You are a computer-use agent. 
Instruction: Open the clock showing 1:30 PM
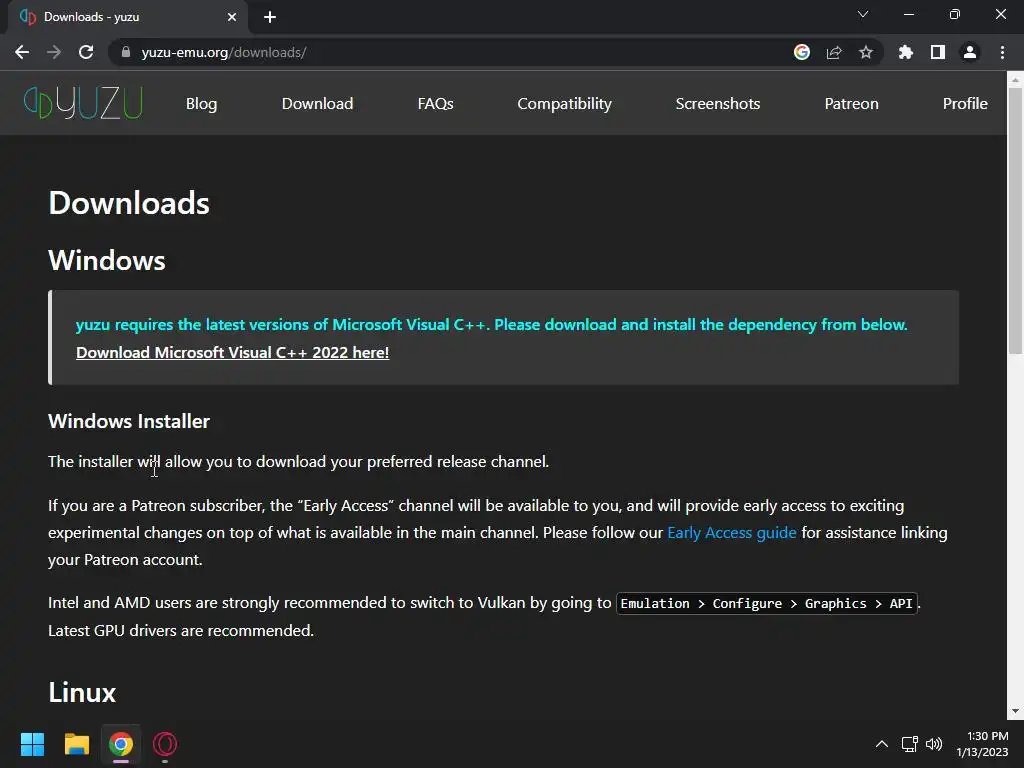coord(982,744)
